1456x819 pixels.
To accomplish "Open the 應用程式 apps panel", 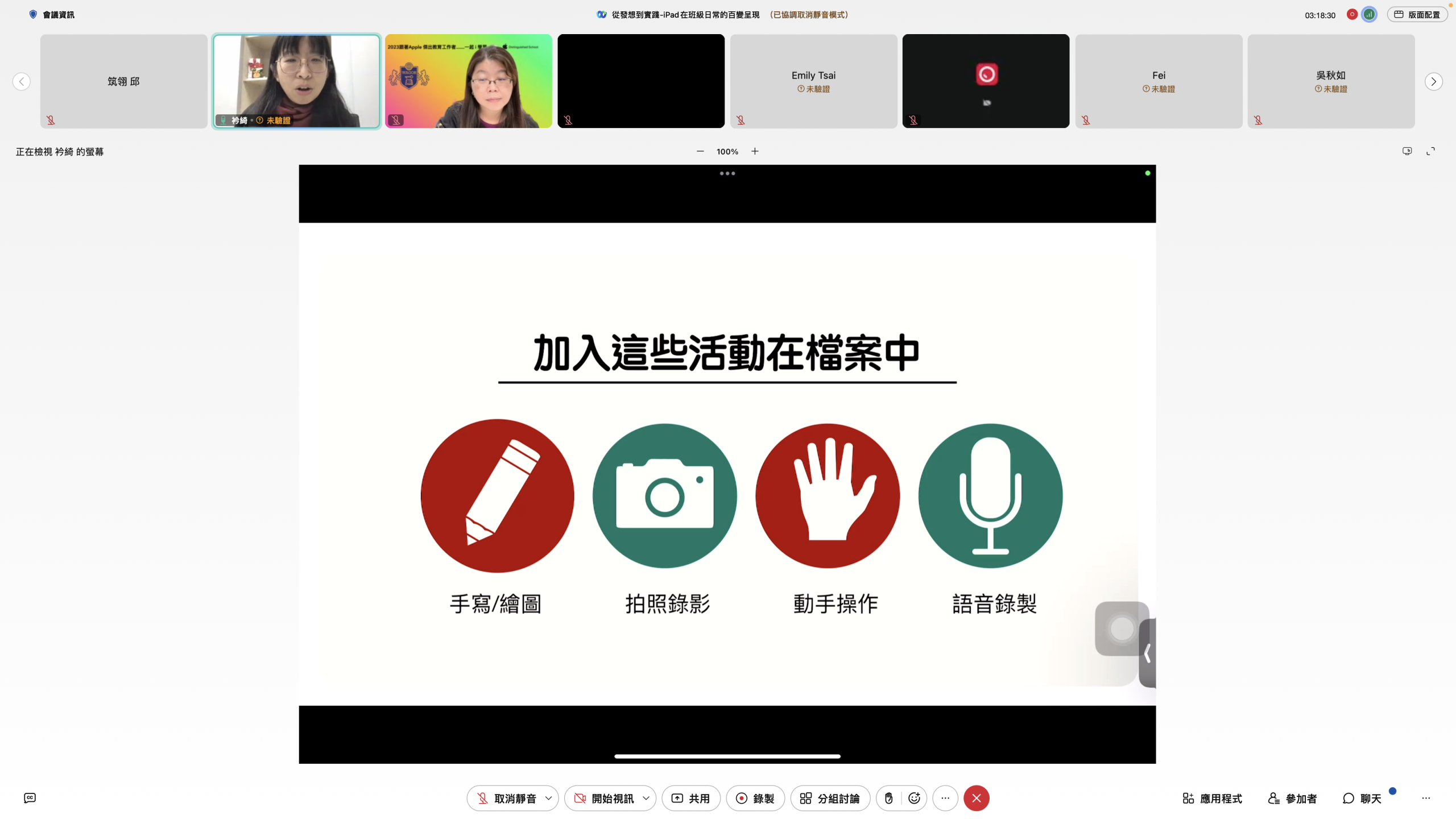I will coord(1213,799).
